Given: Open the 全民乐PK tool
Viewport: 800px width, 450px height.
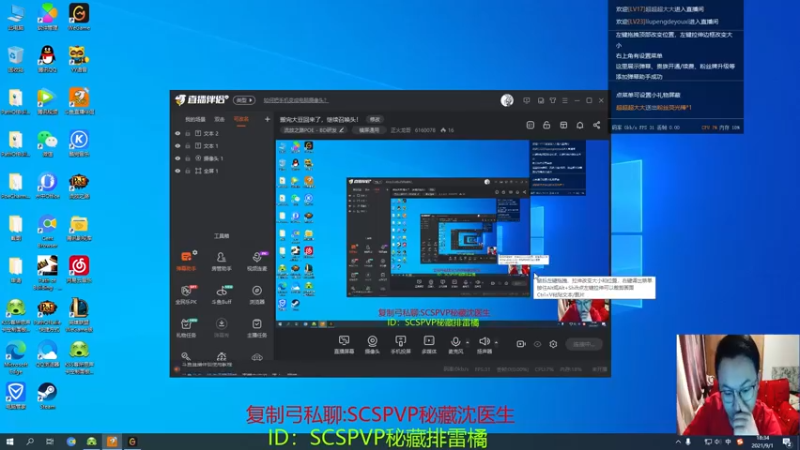Looking at the screenshot, I should [186, 294].
